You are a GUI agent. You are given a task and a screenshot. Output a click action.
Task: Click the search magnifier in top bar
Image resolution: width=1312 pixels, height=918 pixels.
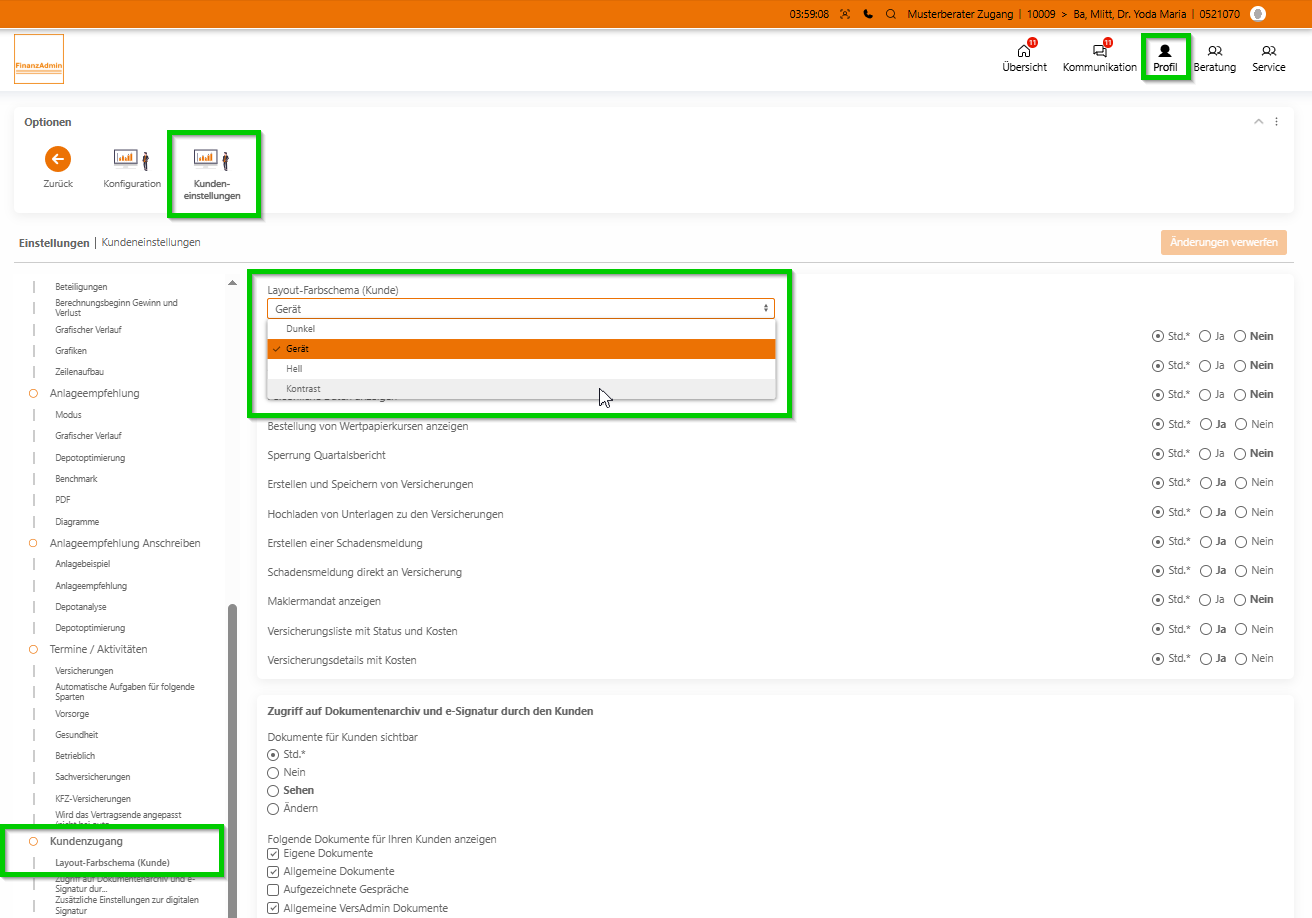pos(890,14)
